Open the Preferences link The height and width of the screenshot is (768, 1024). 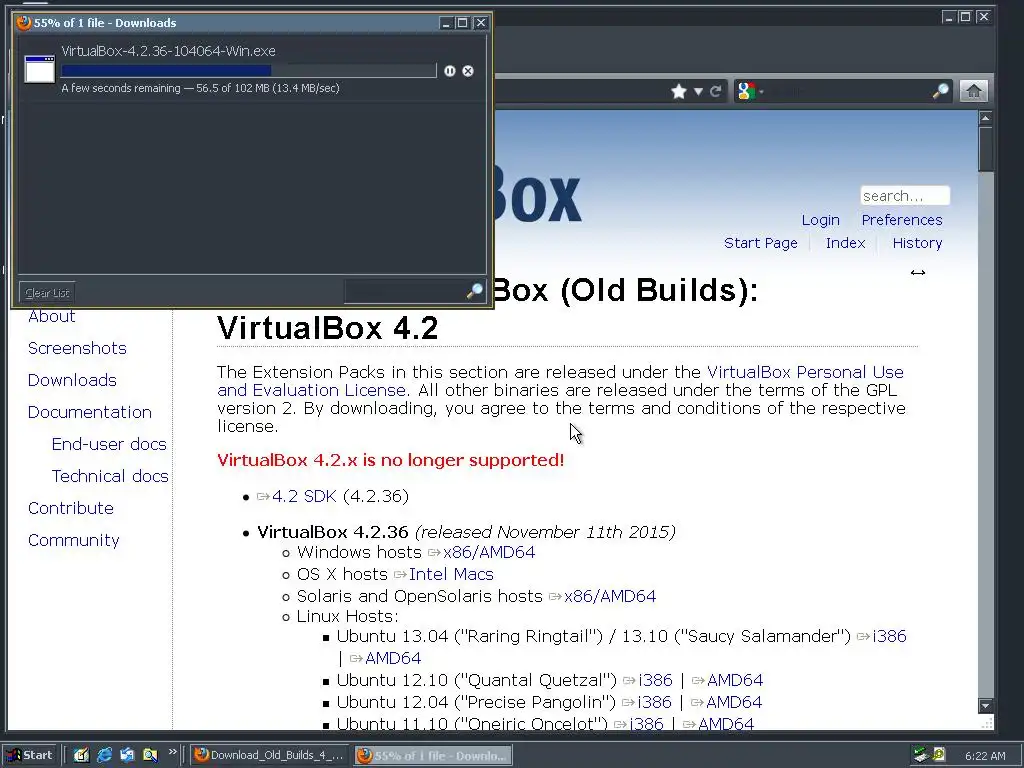(x=902, y=220)
